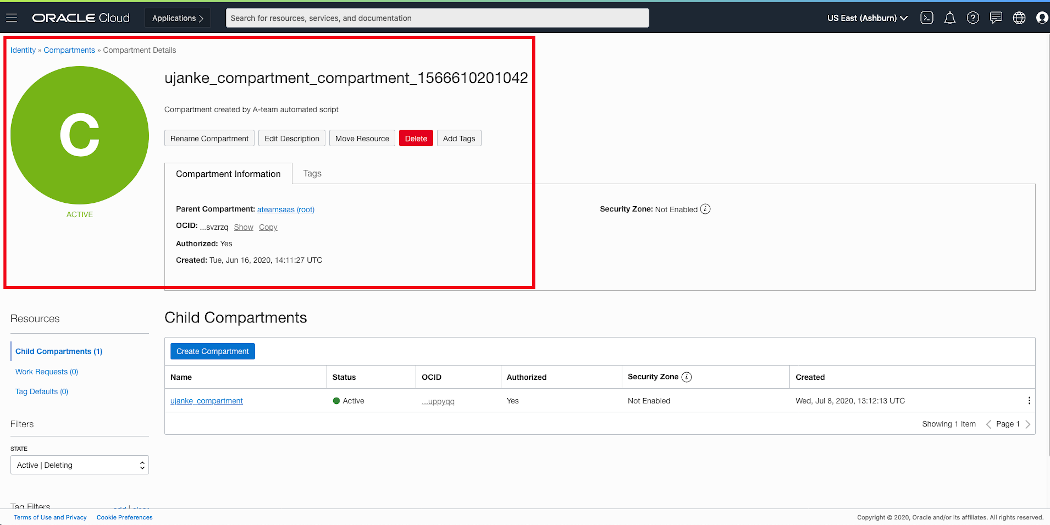This screenshot has height=525, width=1050.
Task: Expand the US East (Ashburn) region dropdown
Action: 867,18
